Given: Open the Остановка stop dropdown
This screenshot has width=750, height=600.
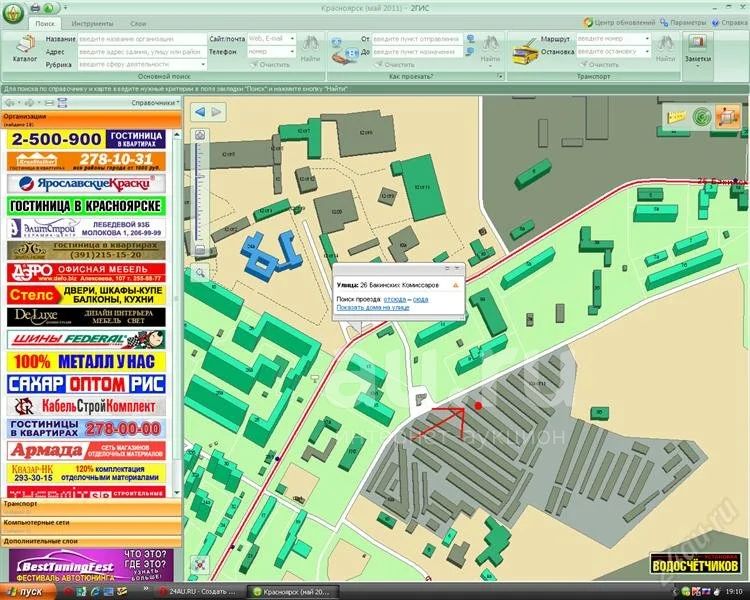Looking at the screenshot, I should point(647,51).
